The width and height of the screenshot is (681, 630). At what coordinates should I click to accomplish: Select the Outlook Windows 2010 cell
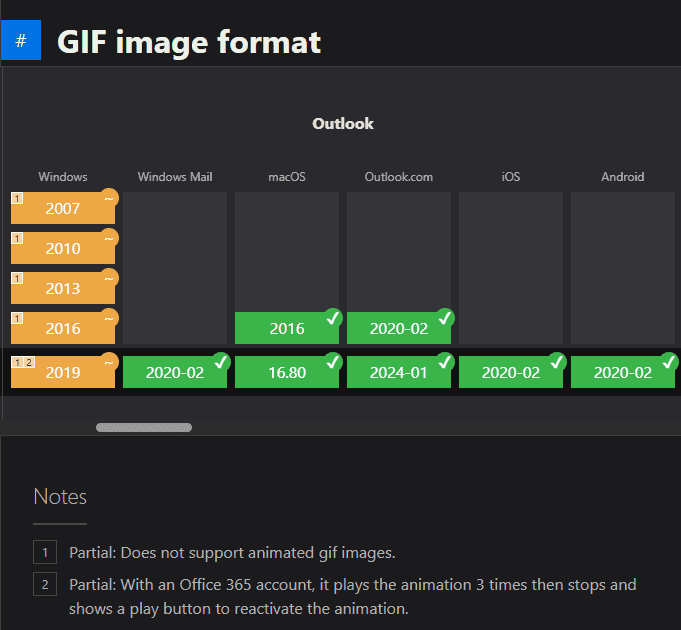point(63,248)
